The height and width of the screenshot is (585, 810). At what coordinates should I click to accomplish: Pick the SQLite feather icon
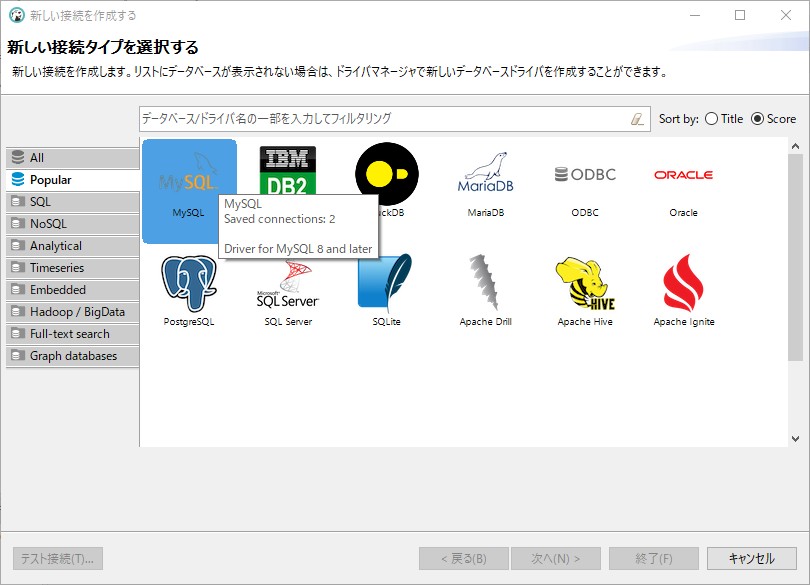point(386,282)
